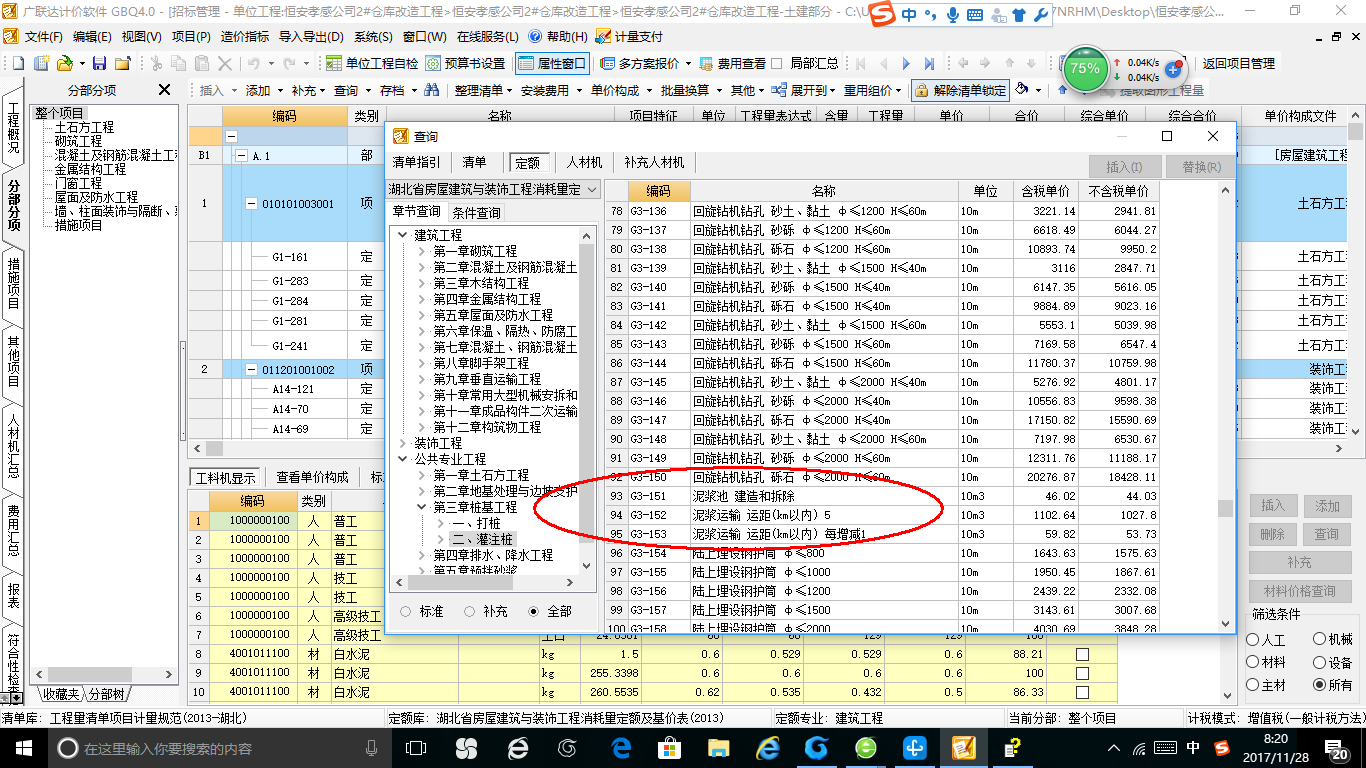Click 费用查看 toolbar item

(733, 63)
